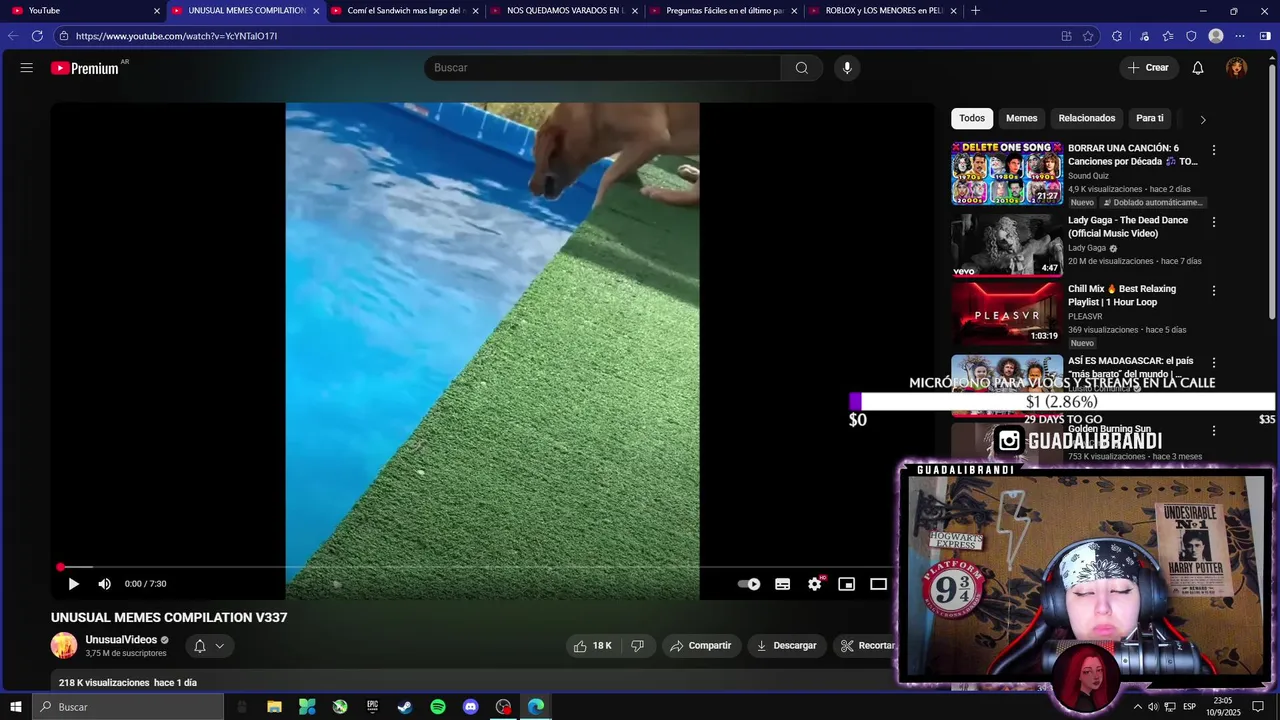Dislike the video

tap(638, 646)
